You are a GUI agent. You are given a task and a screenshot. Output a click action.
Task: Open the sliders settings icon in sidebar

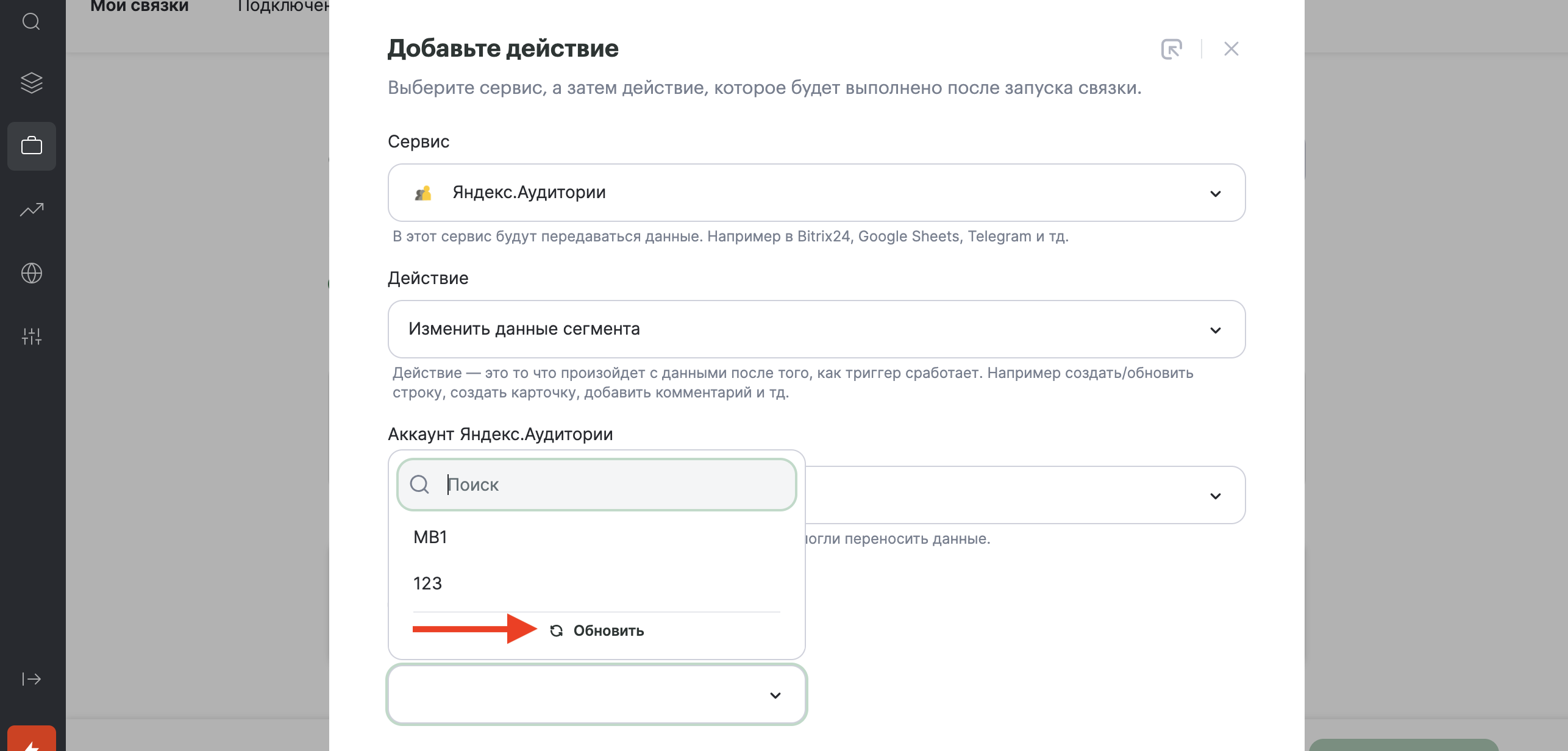pyautogui.click(x=31, y=336)
